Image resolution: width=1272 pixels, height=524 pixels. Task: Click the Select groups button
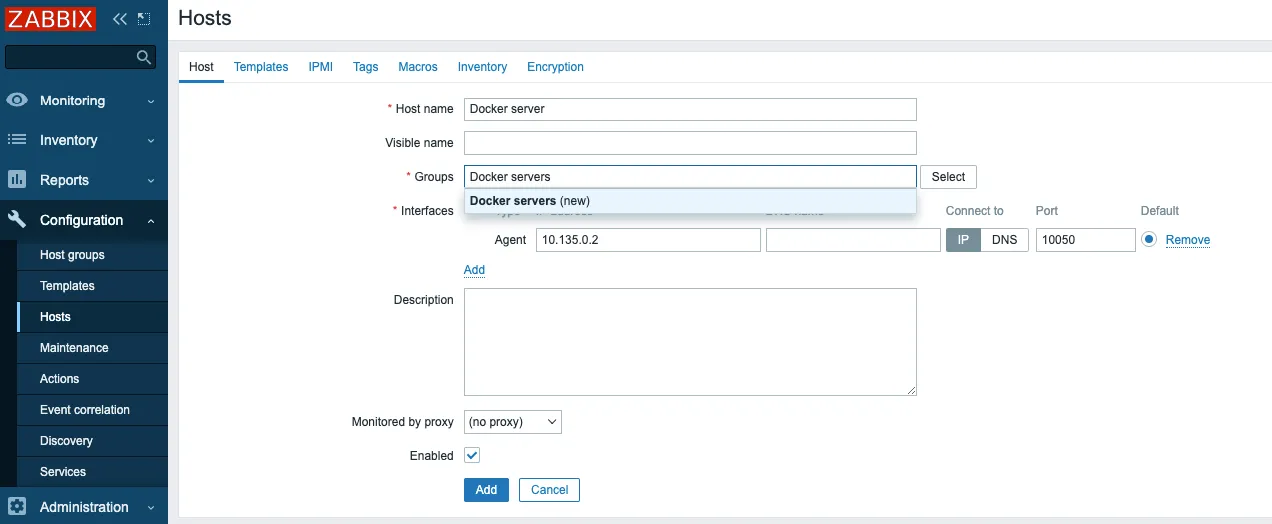[948, 177]
